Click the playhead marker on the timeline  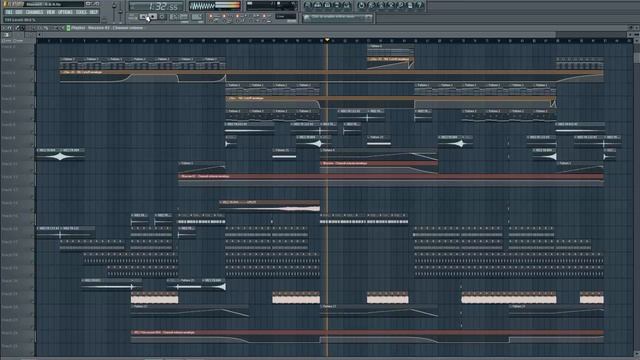click(327, 40)
